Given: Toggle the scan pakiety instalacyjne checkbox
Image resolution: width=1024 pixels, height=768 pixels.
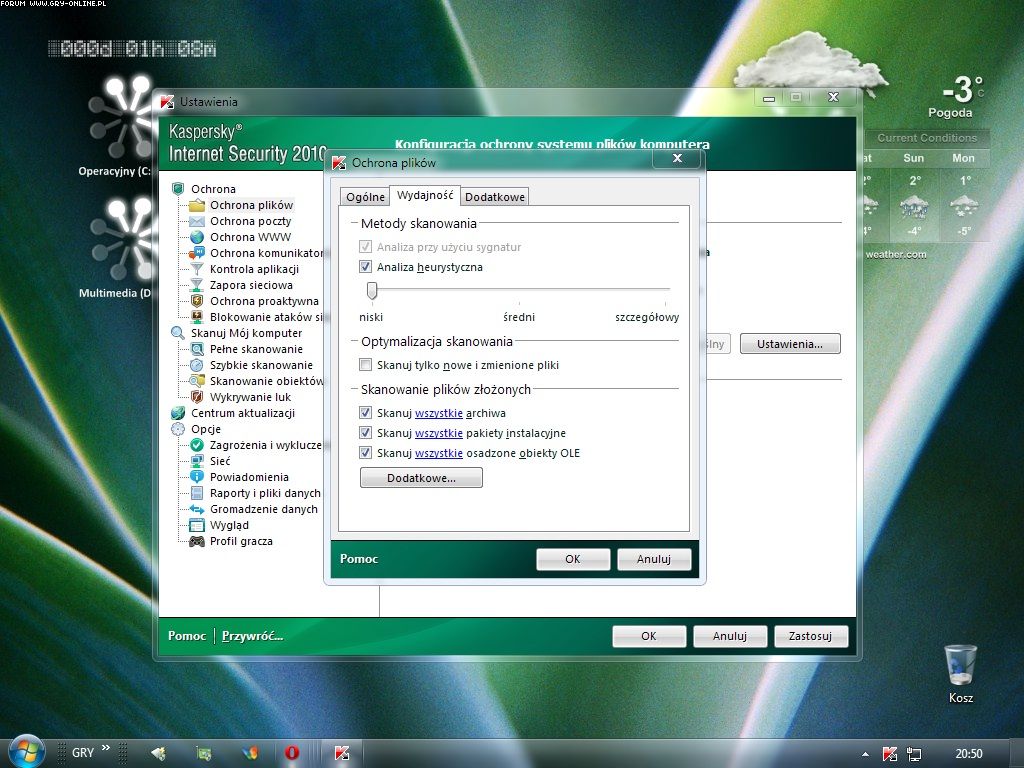Looking at the screenshot, I should click(x=366, y=432).
